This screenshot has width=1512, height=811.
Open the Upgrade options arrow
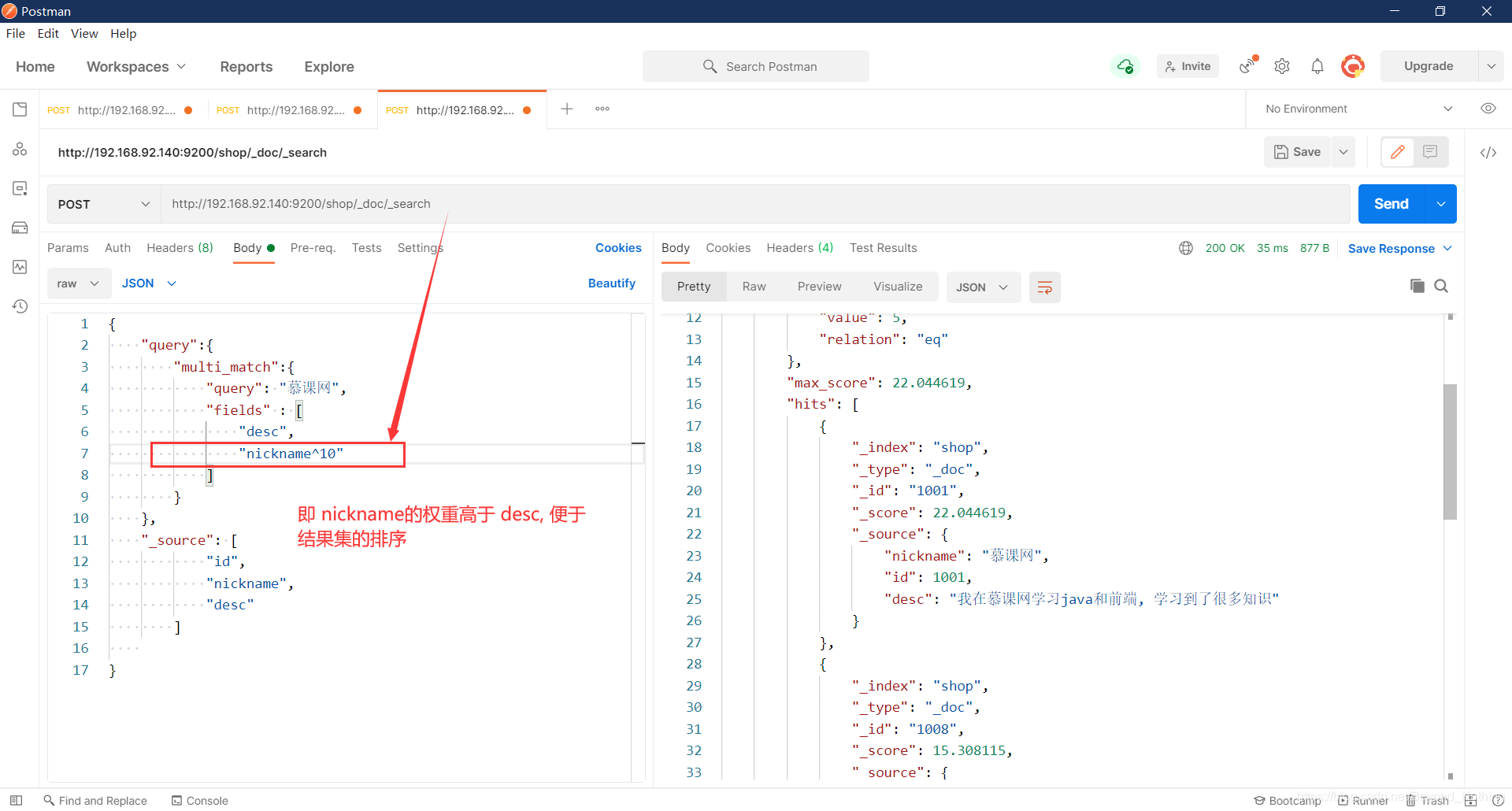(x=1492, y=66)
